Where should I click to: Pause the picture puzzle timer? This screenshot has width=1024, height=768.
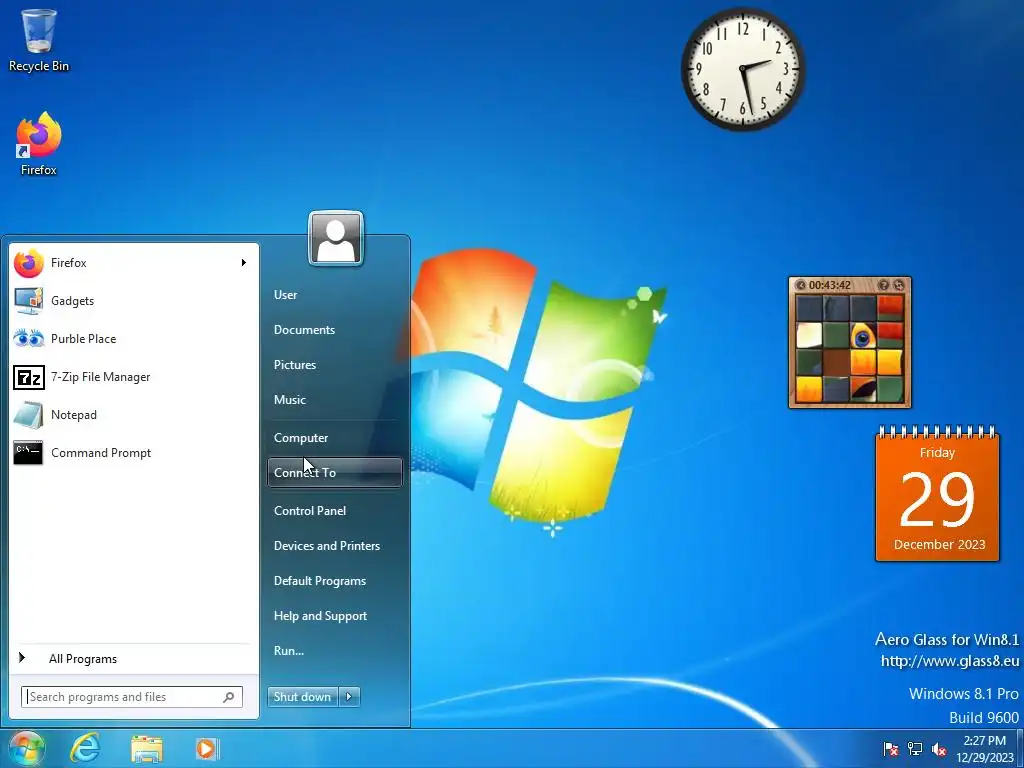click(x=801, y=285)
